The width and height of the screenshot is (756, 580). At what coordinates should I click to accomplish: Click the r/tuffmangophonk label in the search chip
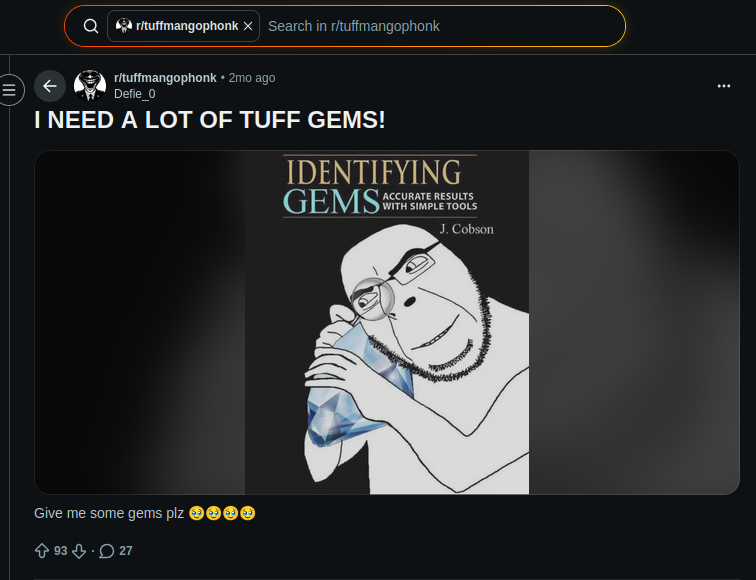tap(187, 26)
